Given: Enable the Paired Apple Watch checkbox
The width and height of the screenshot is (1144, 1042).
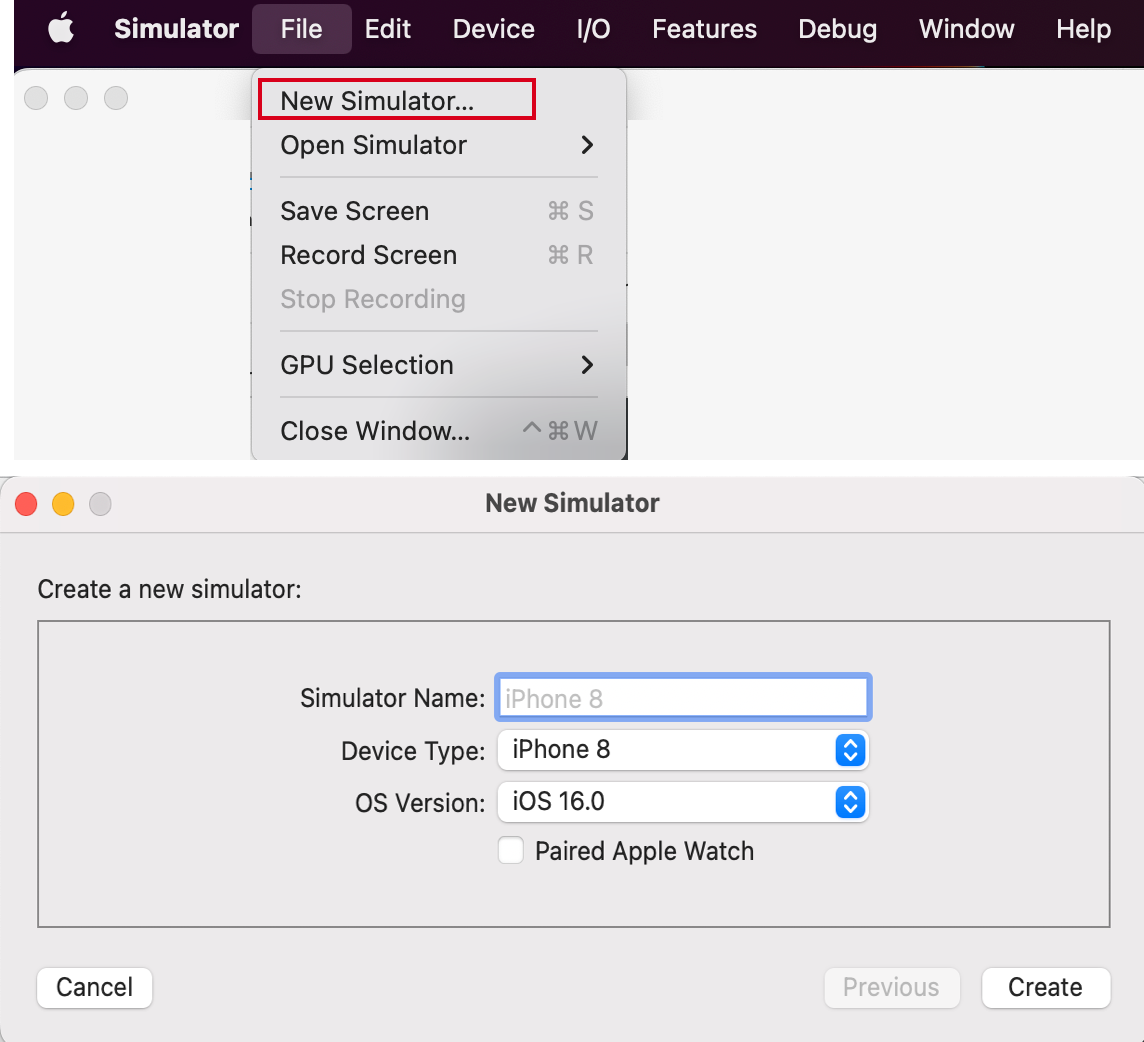Looking at the screenshot, I should [x=511, y=851].
